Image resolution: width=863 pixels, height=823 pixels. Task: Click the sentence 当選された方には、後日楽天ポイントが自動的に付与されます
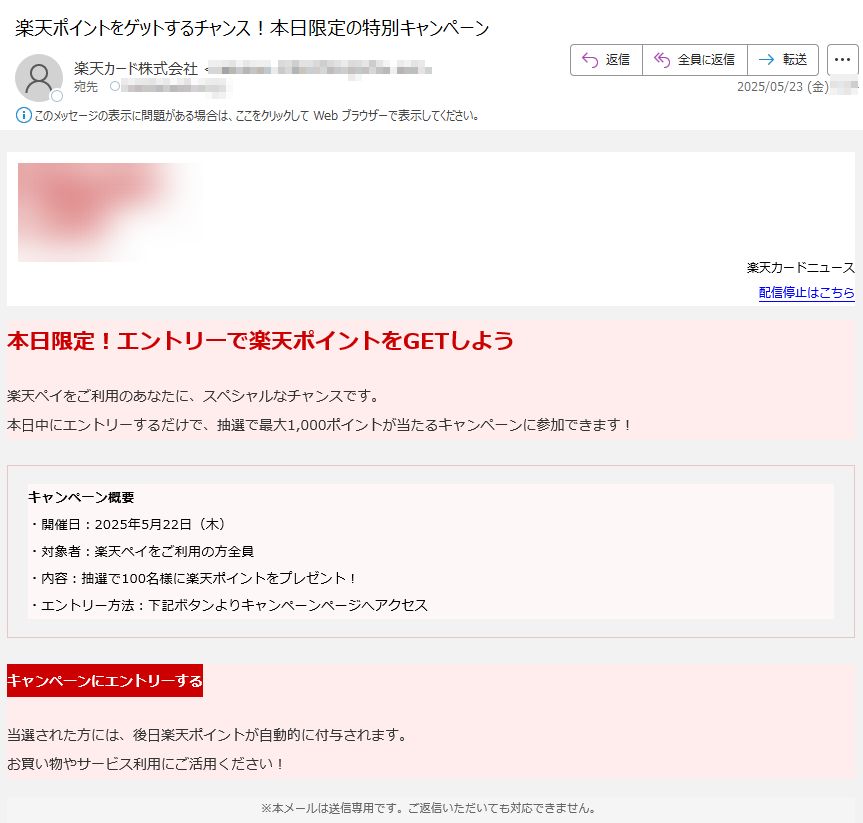207,734
